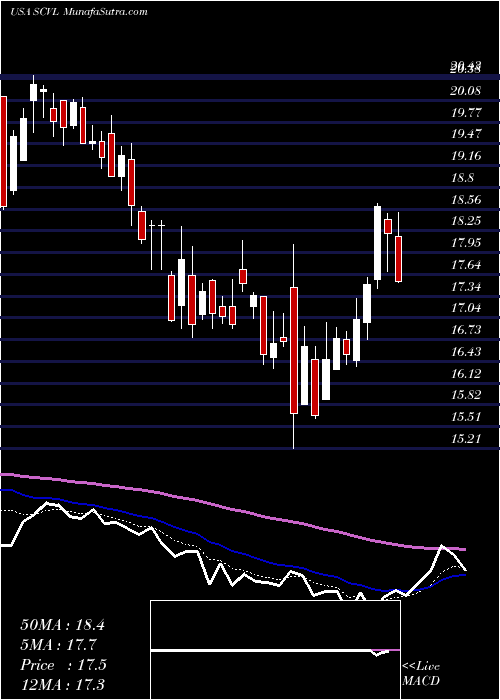
Task: Click the 18.25 price axis label
Action: [x=466, y=221]
